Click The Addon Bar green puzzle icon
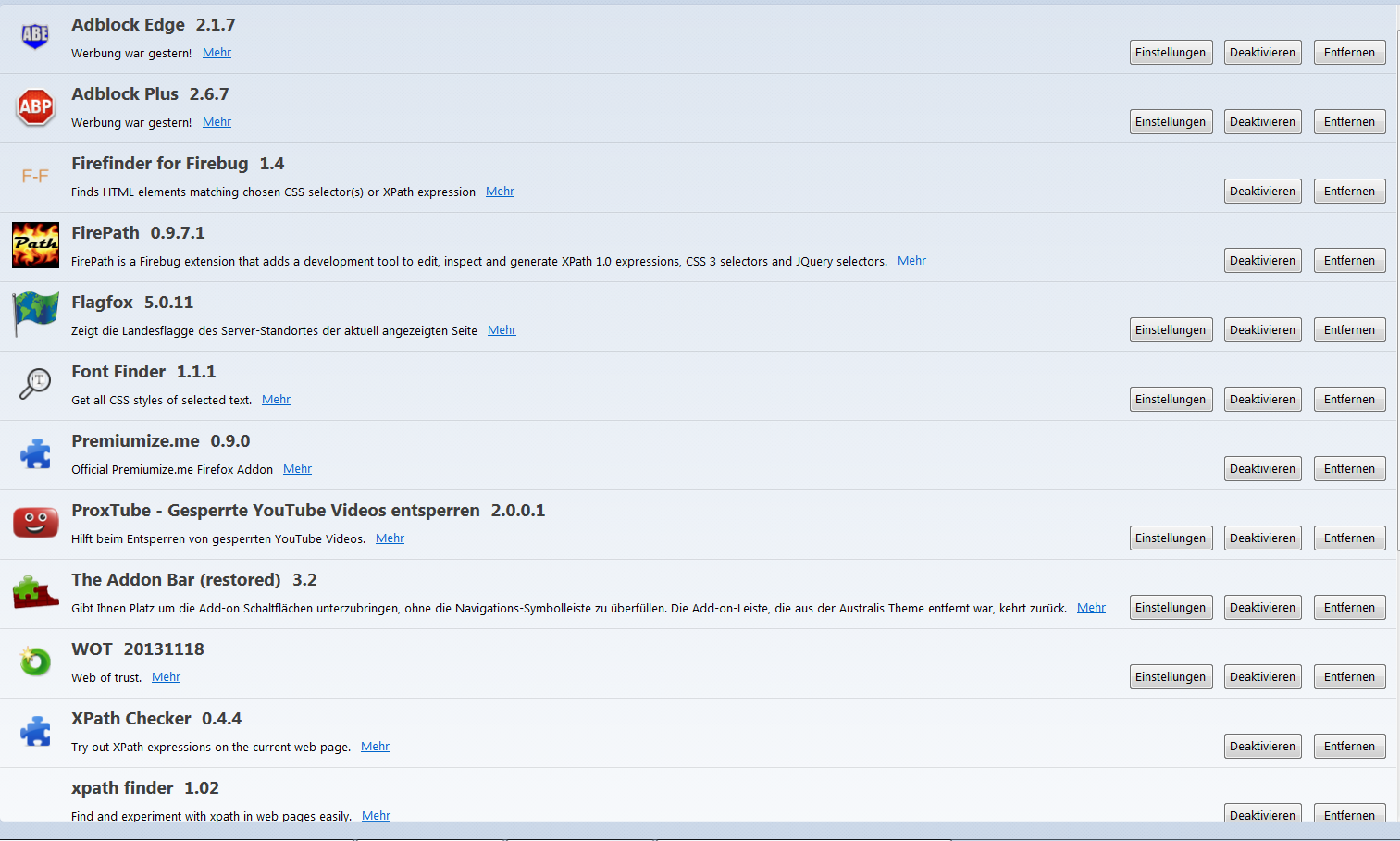 (35, 592)
